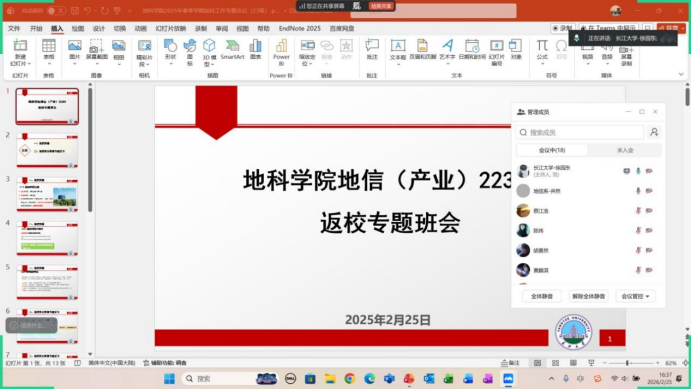Open the 设计 ribbon tab
Image resolution: width=692 pixels, height=389 pixels.
[x=99, y=28]
